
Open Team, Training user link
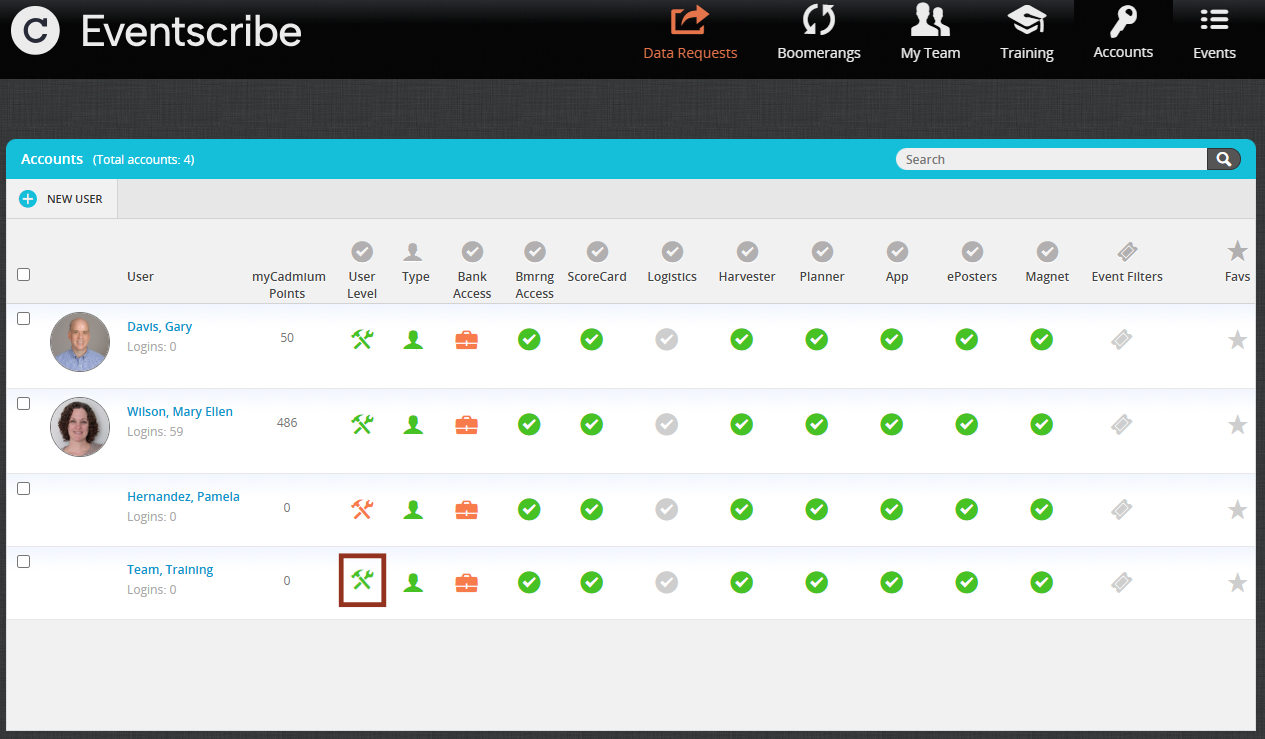coord(170,570)
